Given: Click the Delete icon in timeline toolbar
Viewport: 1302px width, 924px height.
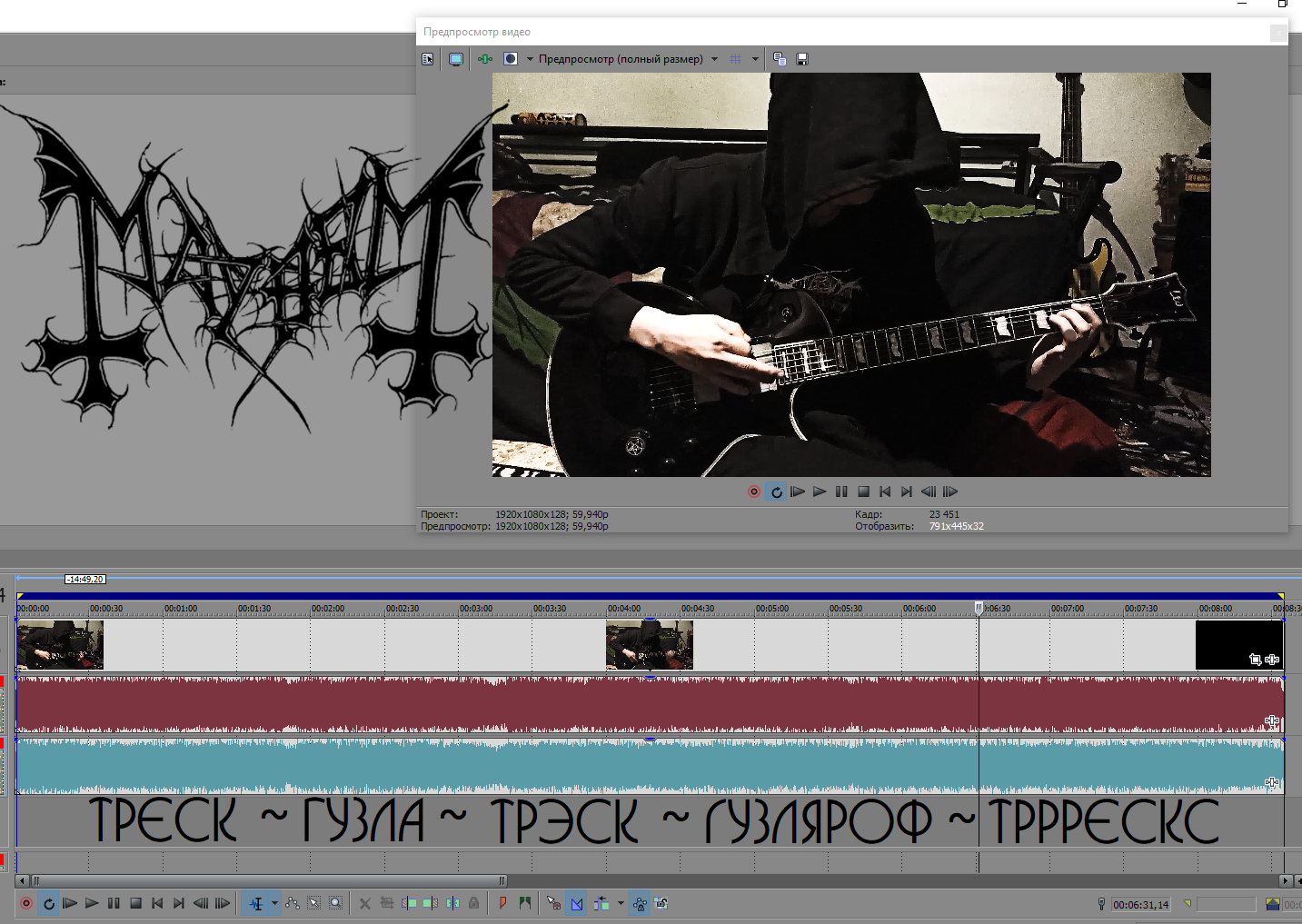Looking at the screenshot, I should [365, 903].
